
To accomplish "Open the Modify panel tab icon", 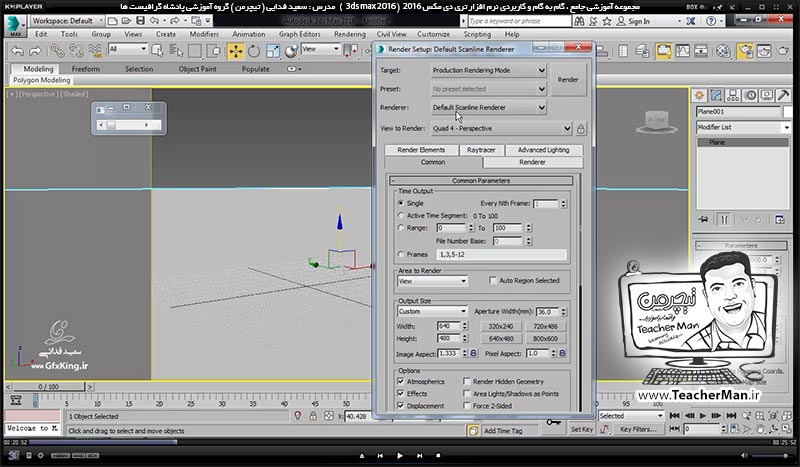I will [716, 95].
